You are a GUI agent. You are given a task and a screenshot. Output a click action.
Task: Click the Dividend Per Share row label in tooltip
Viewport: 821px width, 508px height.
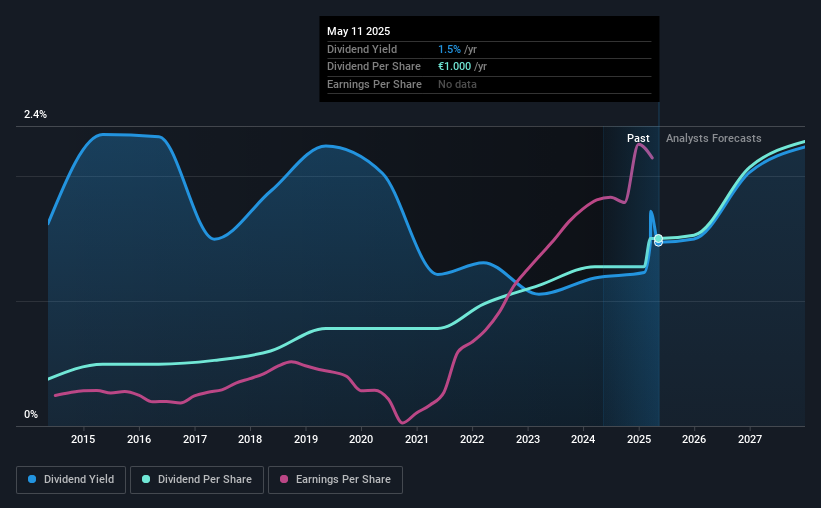374,67
